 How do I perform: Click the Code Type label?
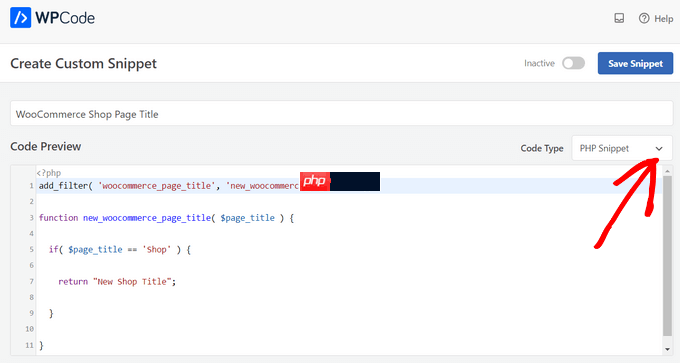click(x=542, y=148)
